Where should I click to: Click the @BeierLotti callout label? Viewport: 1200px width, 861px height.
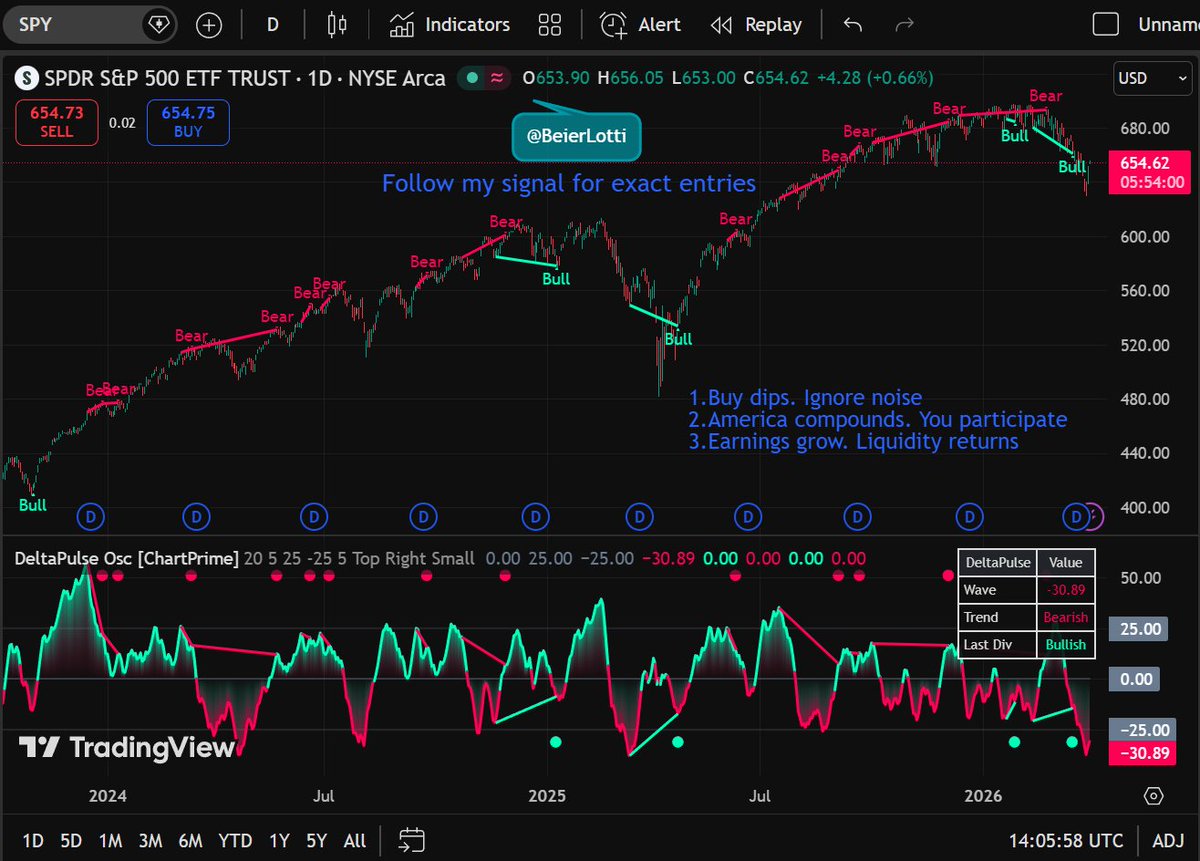pos(576,138)
